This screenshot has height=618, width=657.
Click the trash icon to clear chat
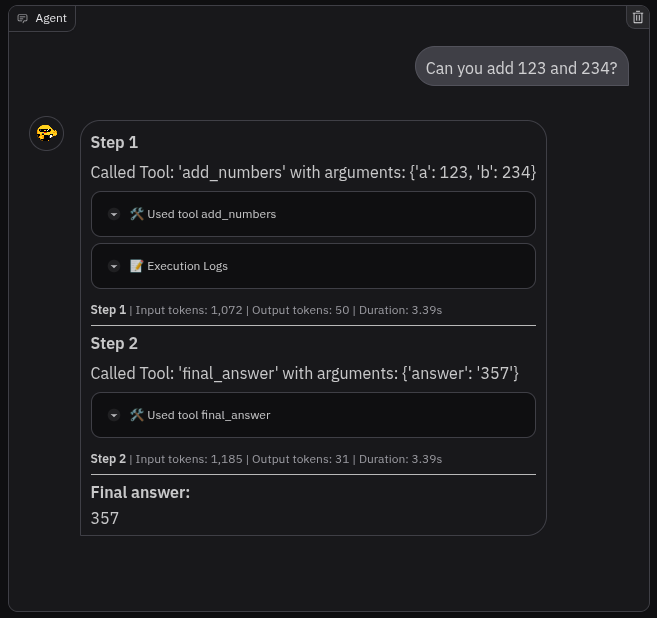[638, 18]
